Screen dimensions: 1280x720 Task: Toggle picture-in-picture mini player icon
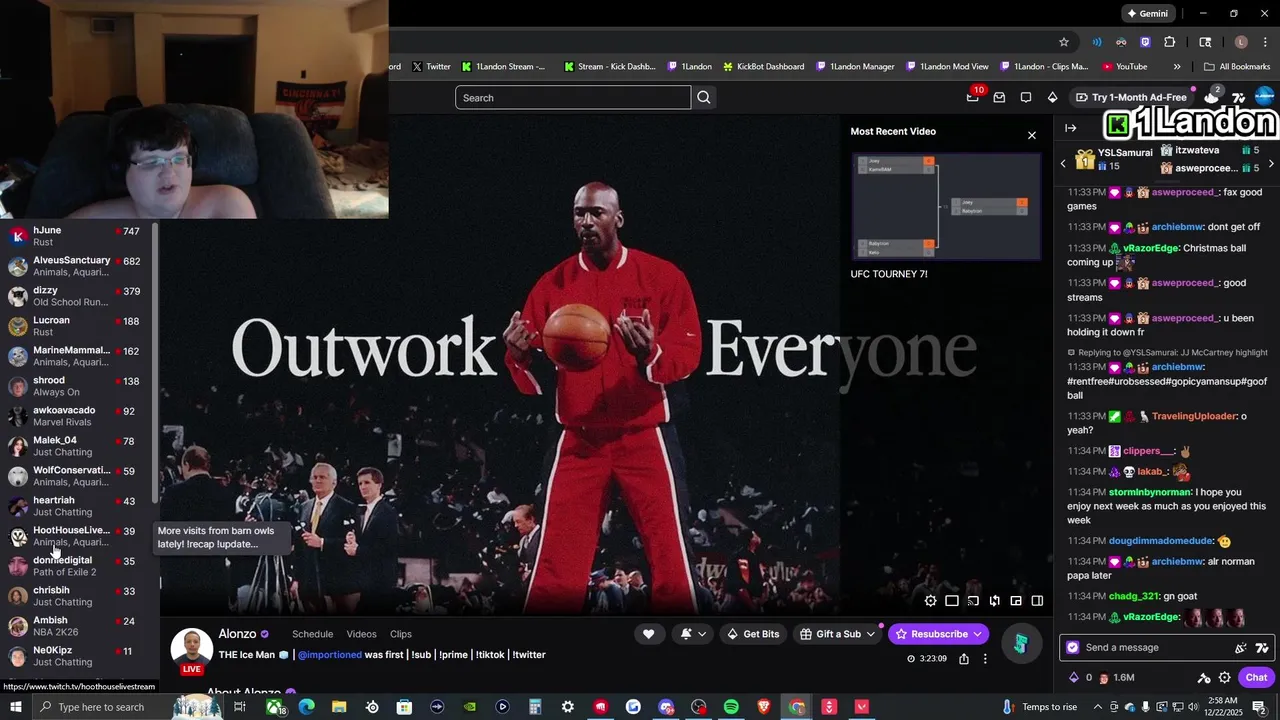(x=1016, y=601)
